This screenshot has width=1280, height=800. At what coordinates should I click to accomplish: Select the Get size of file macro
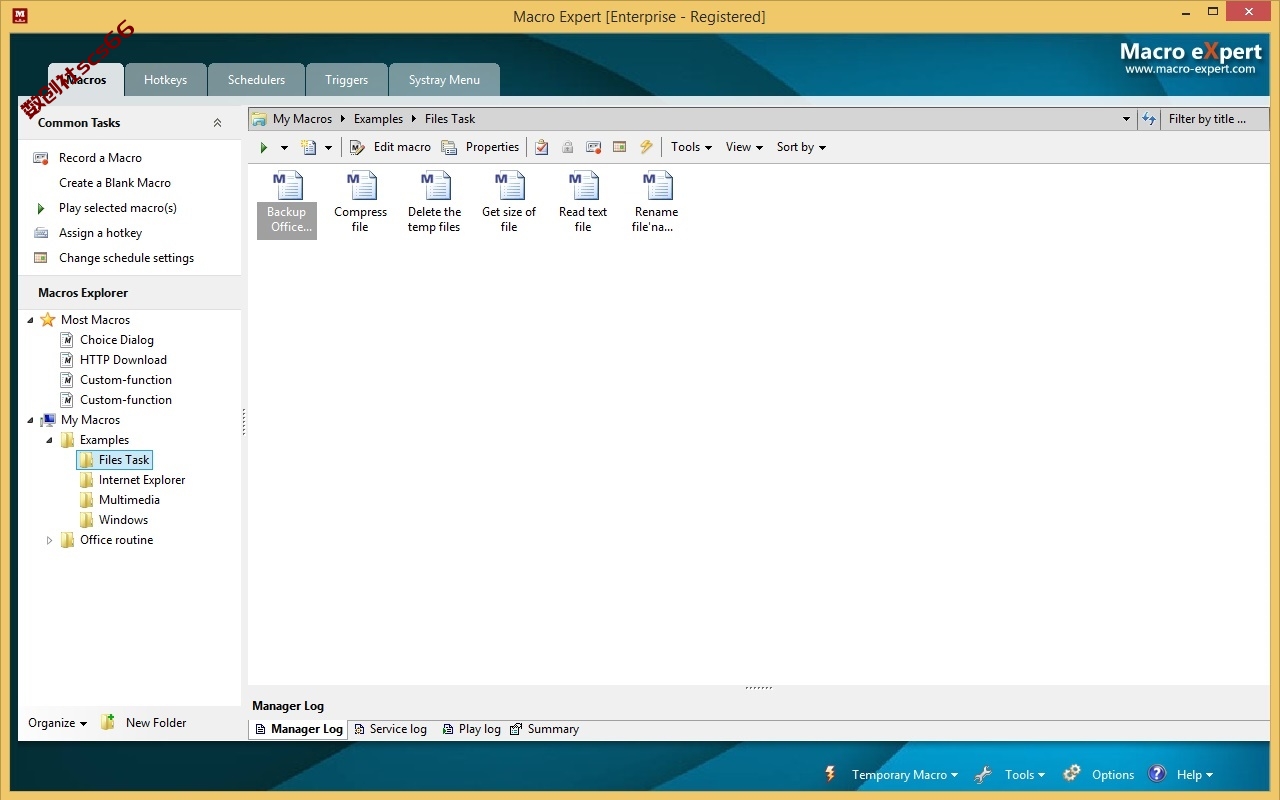coord(509,203)
